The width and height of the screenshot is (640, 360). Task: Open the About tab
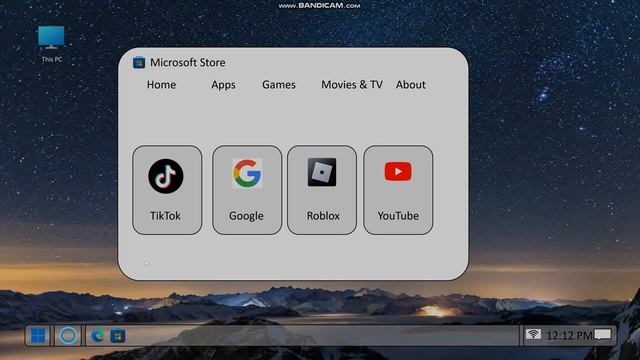click(x=411, y=84)
